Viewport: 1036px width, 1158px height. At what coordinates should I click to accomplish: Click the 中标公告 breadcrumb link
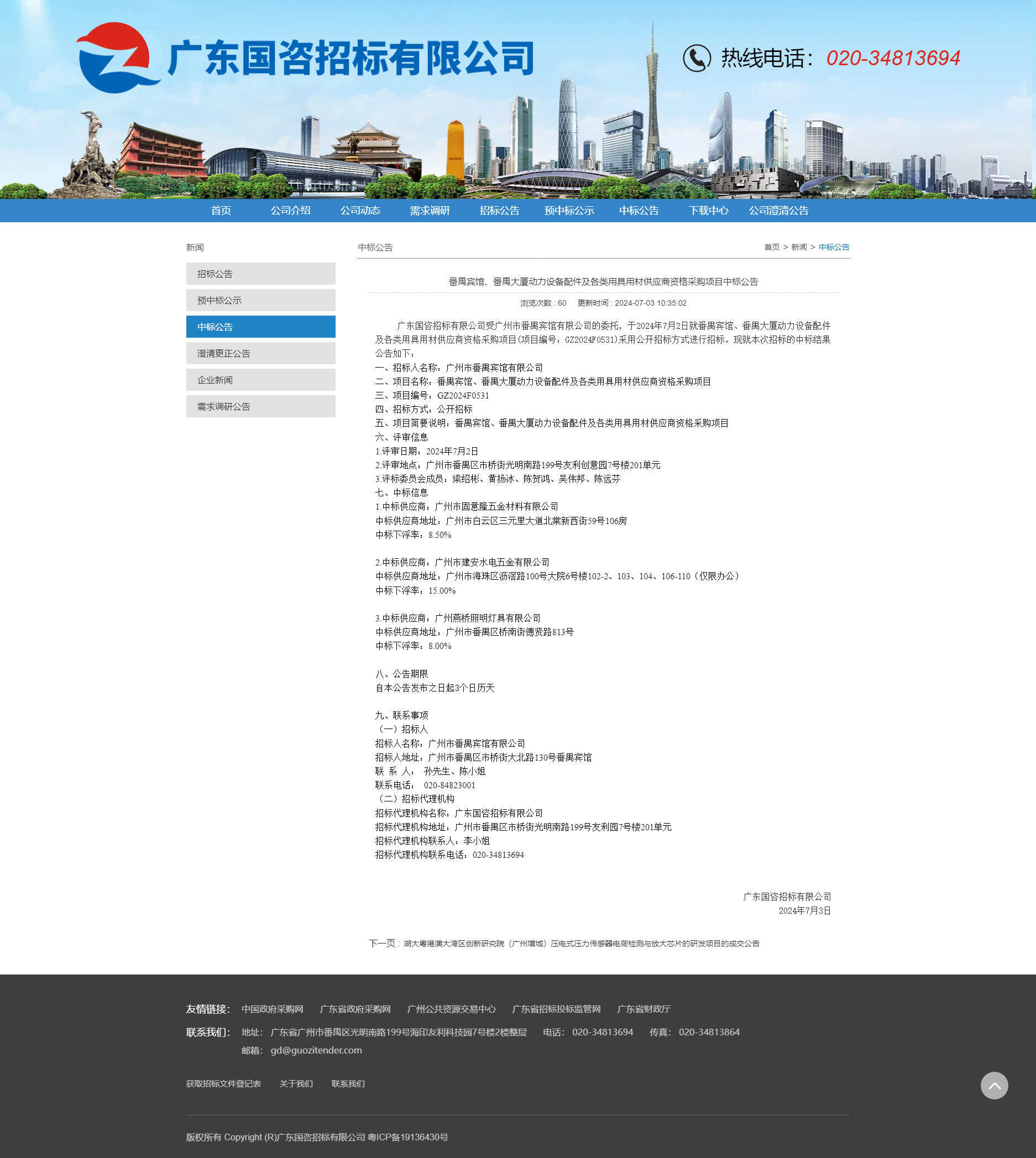tap(834, 247)
